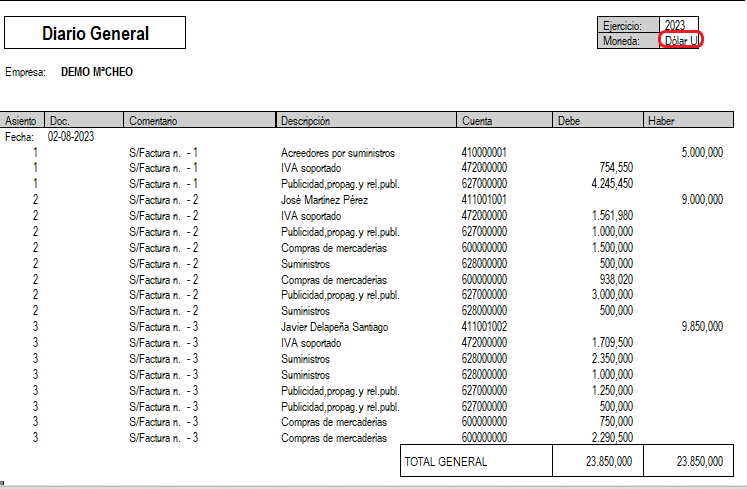Image resolution: width=747 pixels, height=489 pixels.
Task: Select the Debe amount 938,020
Action: 616,279
